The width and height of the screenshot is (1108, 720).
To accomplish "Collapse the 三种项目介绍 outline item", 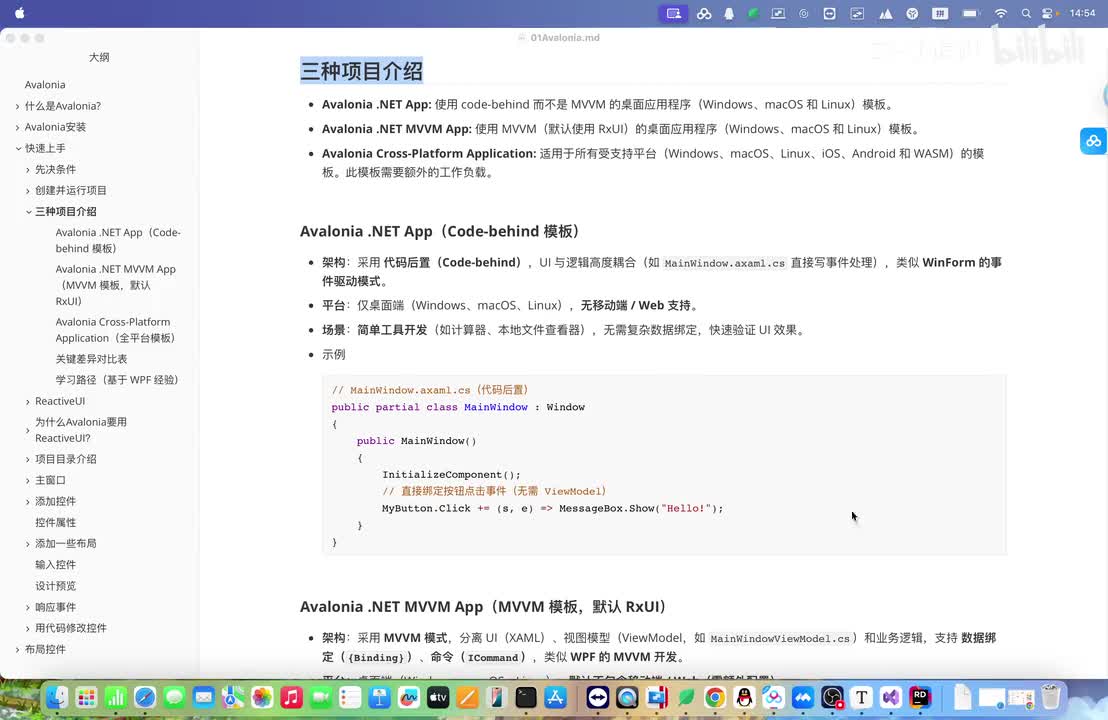I will click(x=28, y=212).
